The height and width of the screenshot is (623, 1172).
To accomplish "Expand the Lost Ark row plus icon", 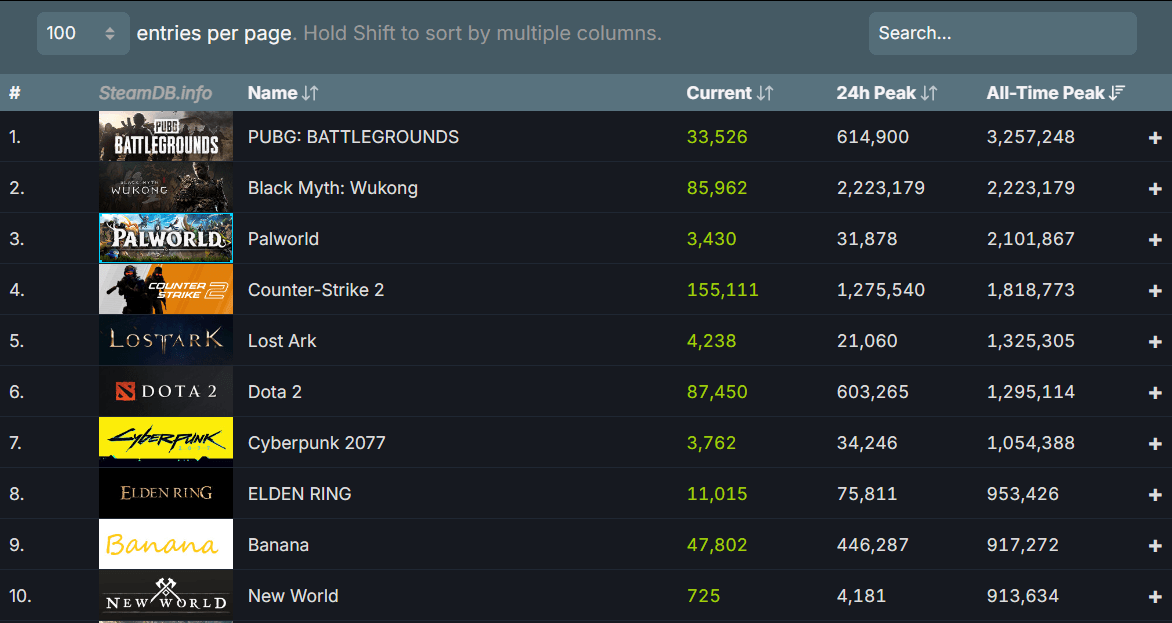I will point(1155,342).
